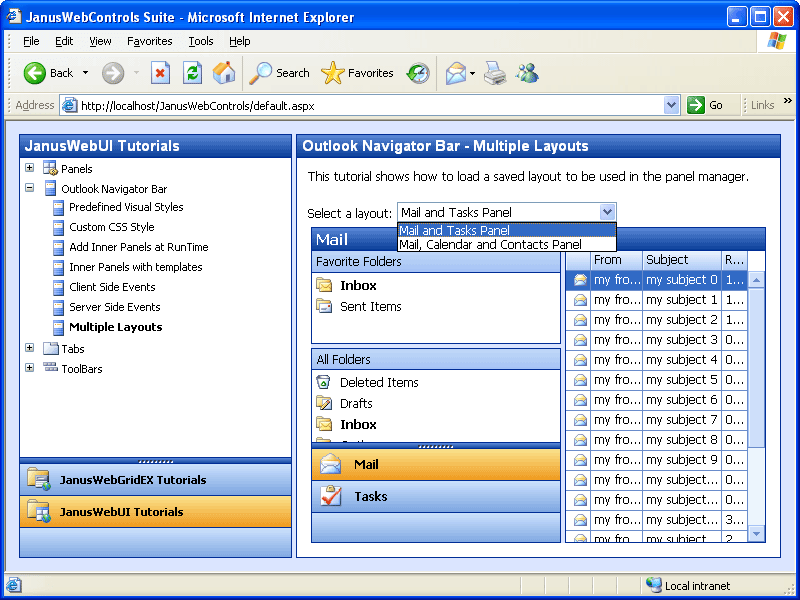The image size is (800, 600).
Task: Select the my subject 3 row
Action: pos(656,340)
